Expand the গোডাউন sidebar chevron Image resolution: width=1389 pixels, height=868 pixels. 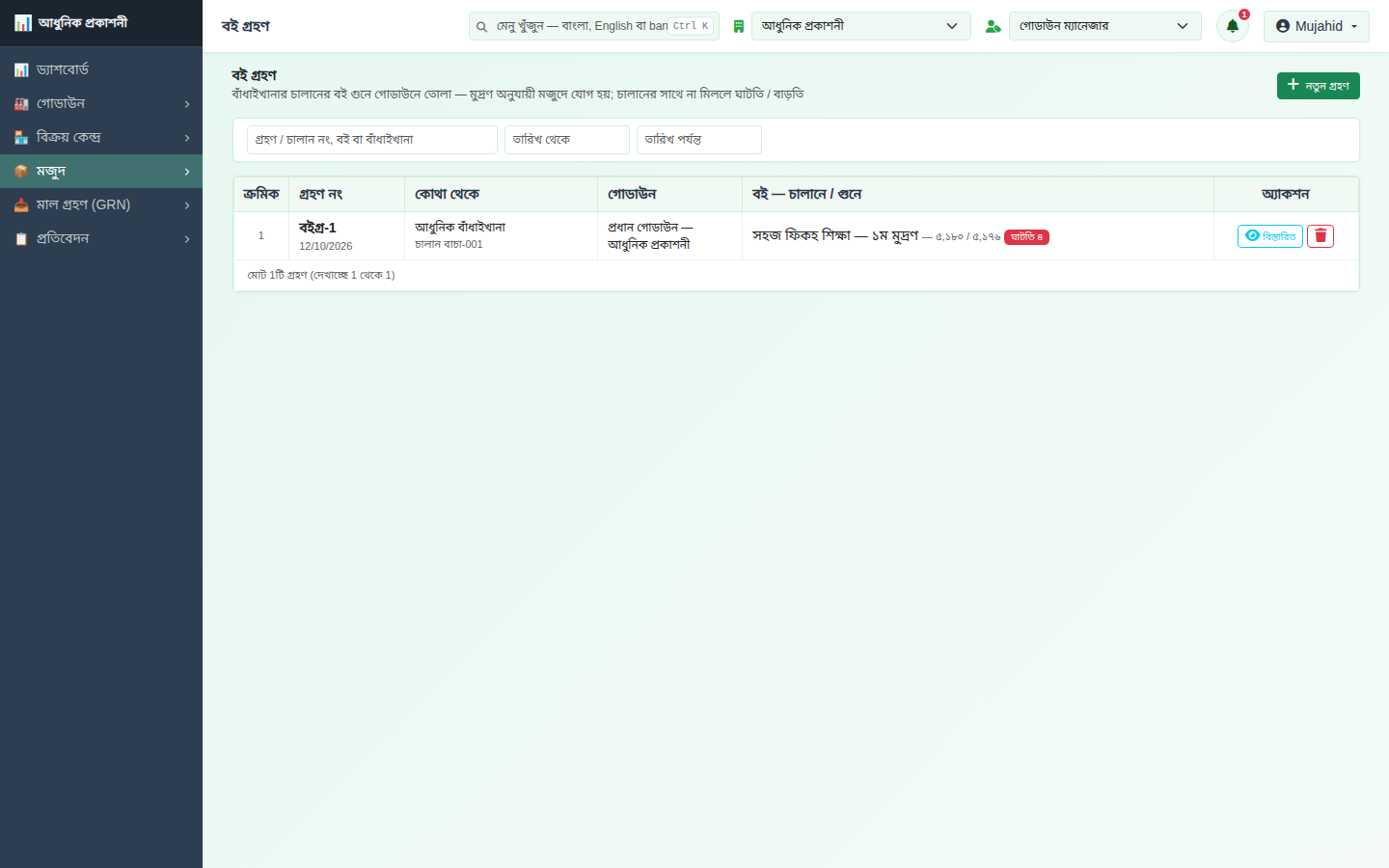(187, 104)
